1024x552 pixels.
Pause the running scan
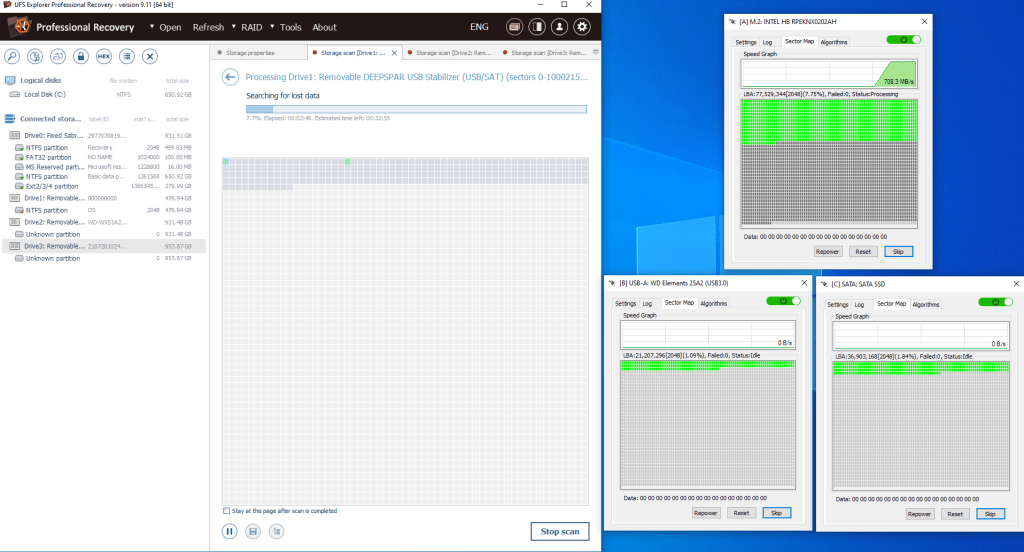point(229,531)
